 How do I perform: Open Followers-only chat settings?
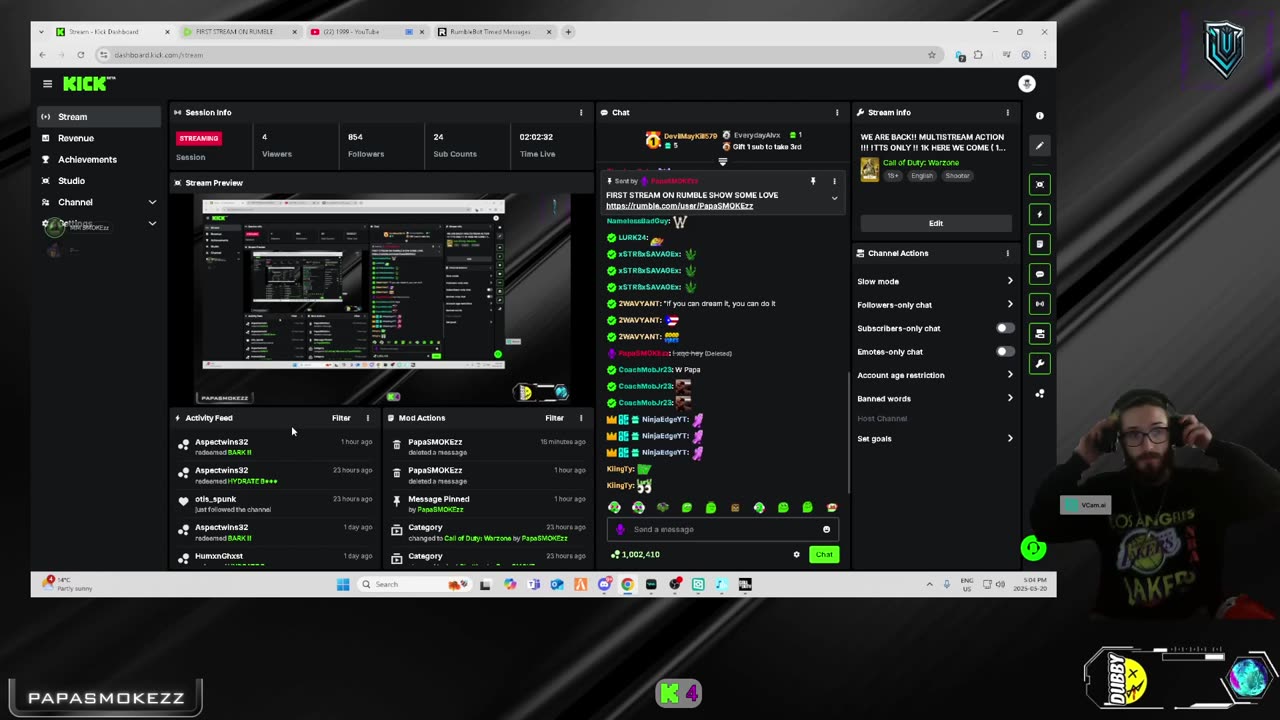[935, 305]
